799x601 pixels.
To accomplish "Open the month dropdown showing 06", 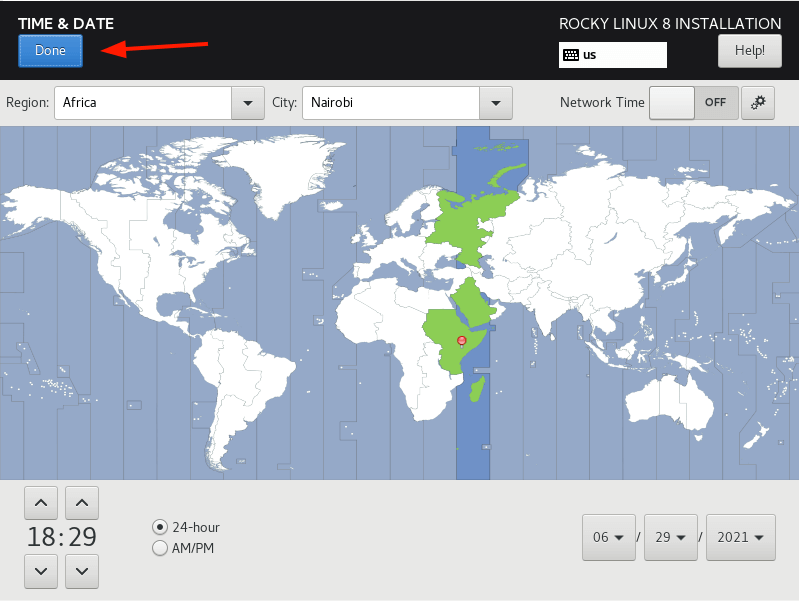I will click(608, 537).
